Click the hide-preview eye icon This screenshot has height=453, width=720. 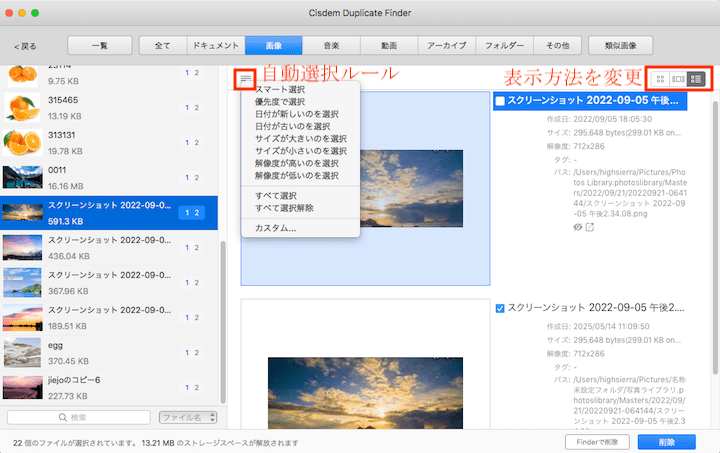pos(578,228)
